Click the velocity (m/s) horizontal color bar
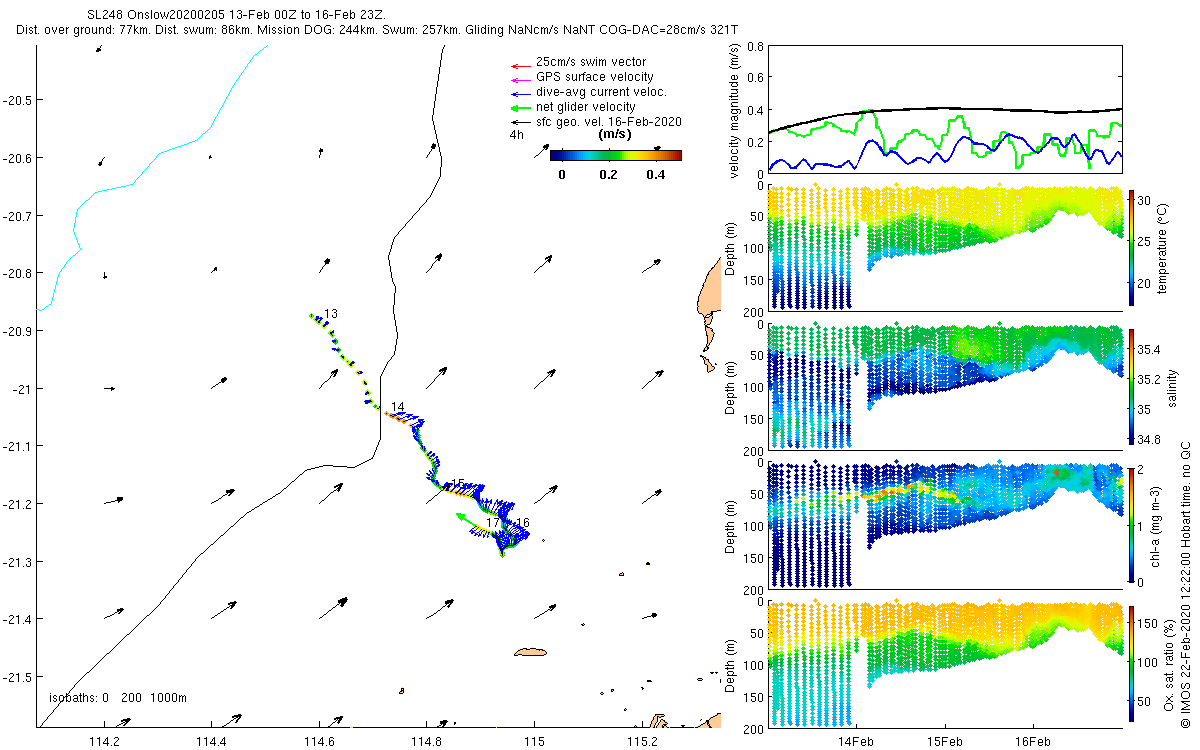This screenshot has width=1200, height=750. [x=616, y=155]
